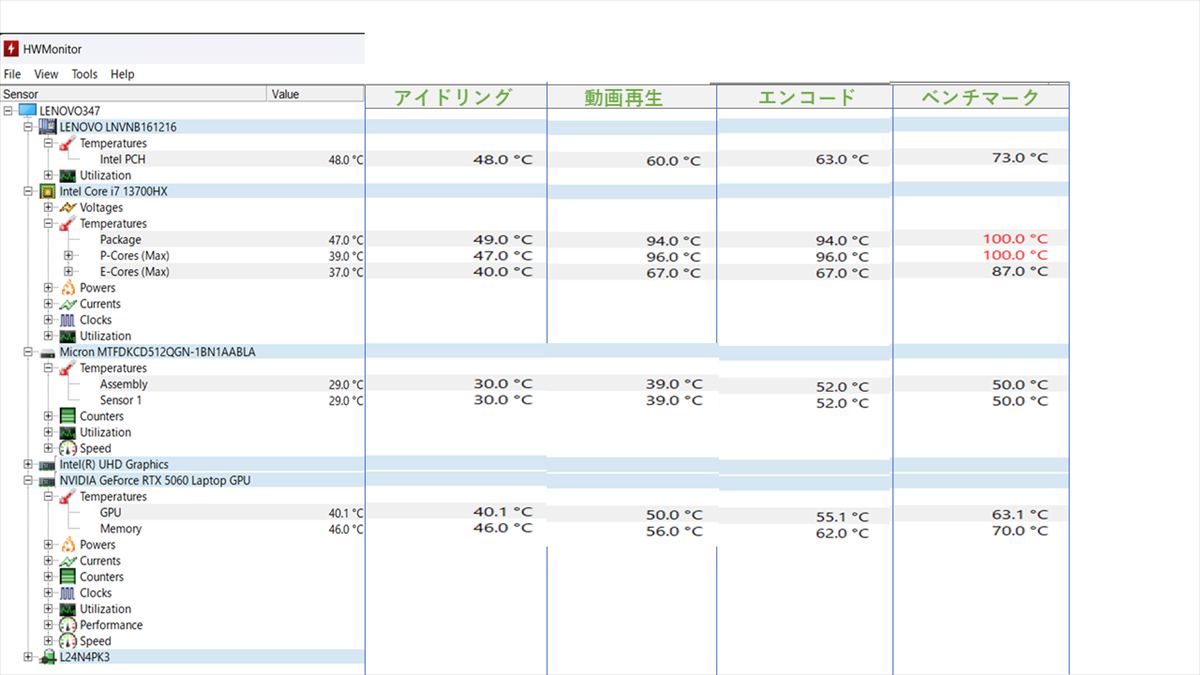Expand the P-Cores (Max) temperature row
This screenshot has width=1200, height=675.
68,256
